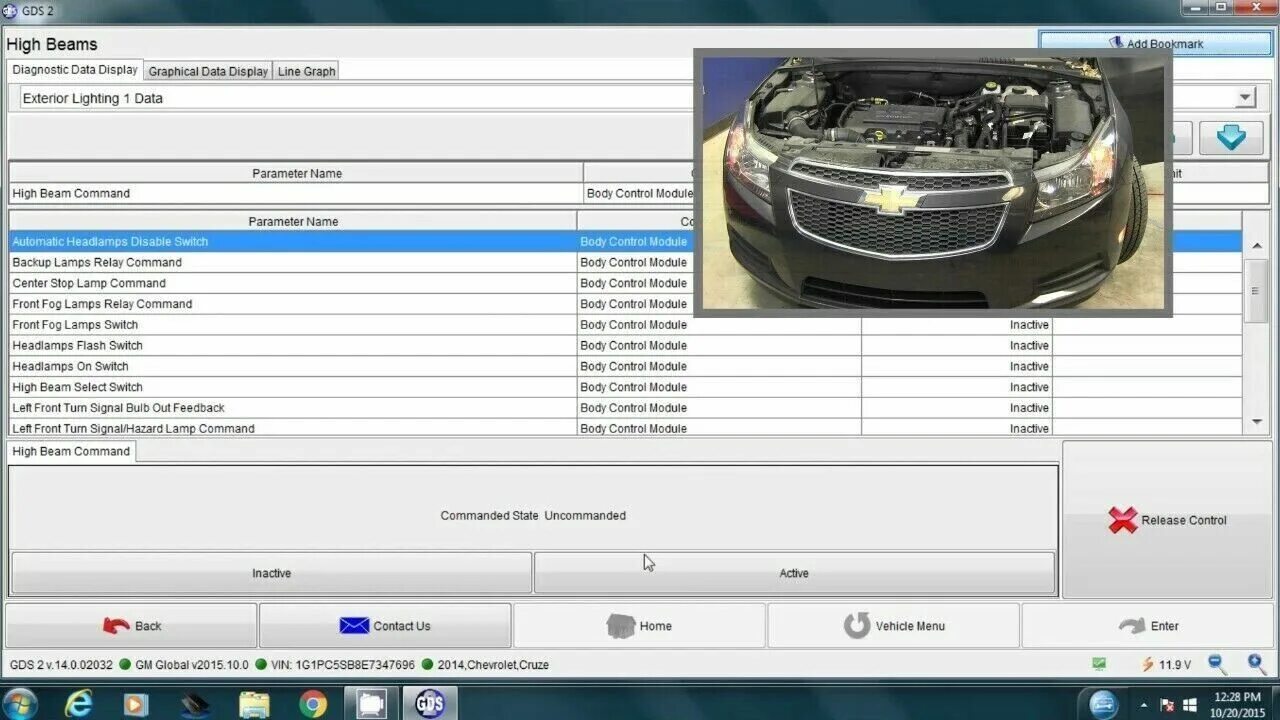Switch to the Diagnostic Data Display tab

point(75,70)
